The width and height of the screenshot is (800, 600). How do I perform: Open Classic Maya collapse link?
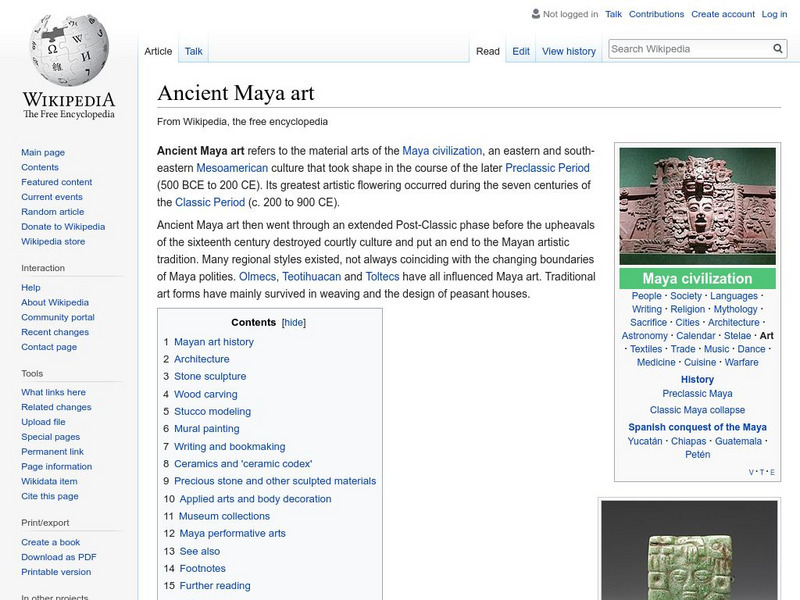(x=697, y=410)
